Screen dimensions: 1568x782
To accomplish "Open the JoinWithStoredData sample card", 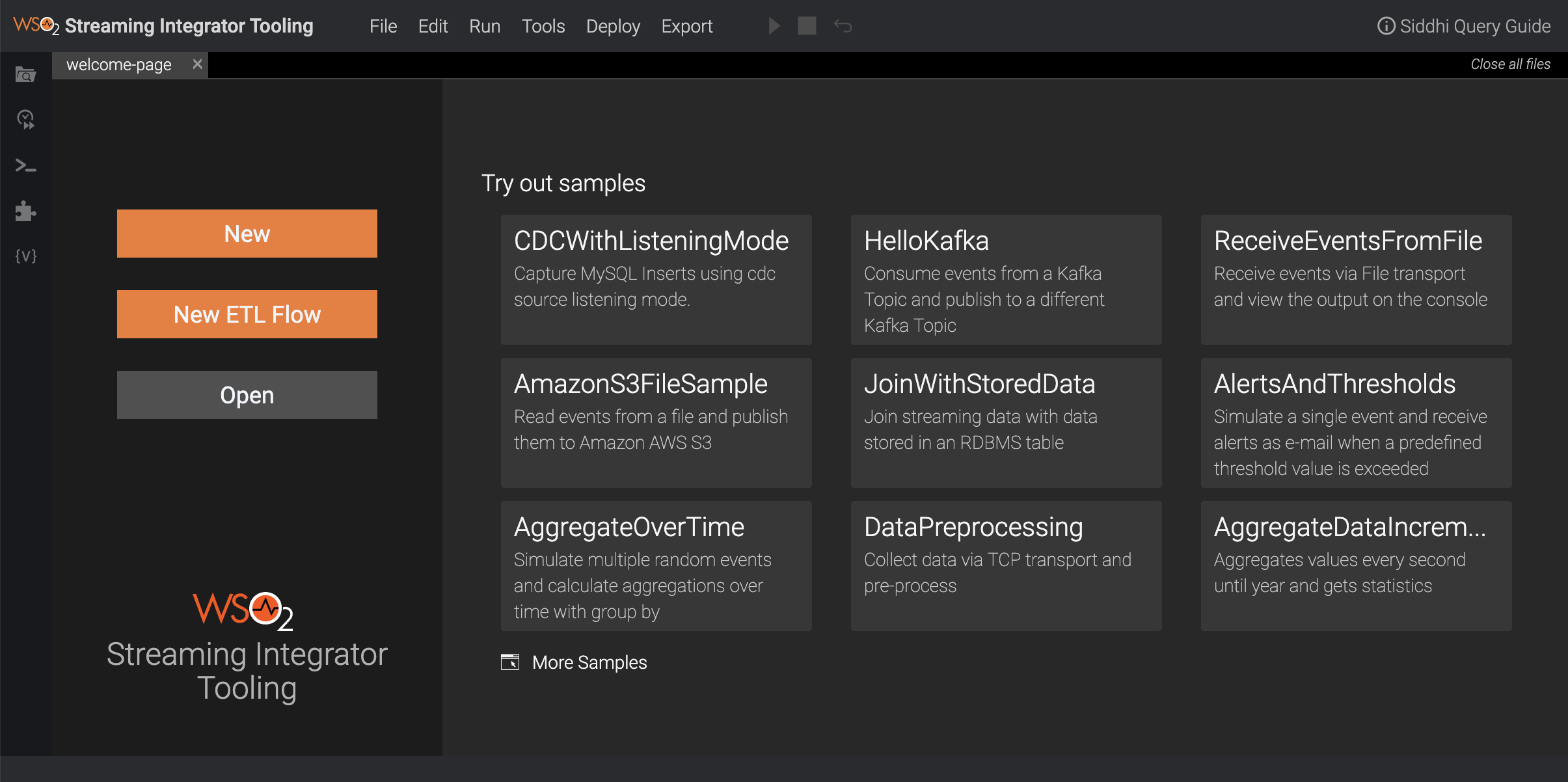I will tap(1007, 423).
